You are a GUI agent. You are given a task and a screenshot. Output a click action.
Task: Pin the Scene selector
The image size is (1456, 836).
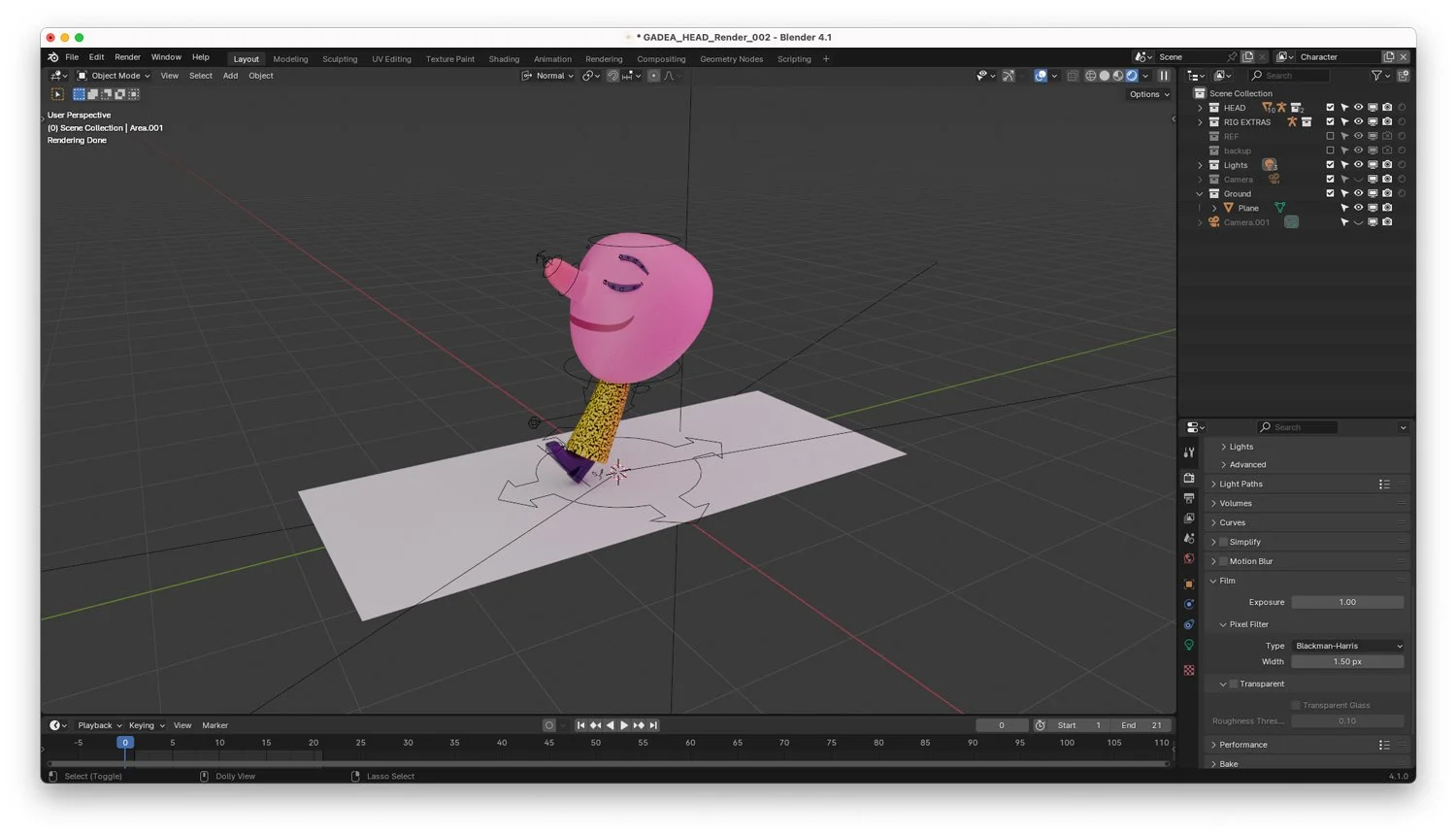tap(1232, 57)
